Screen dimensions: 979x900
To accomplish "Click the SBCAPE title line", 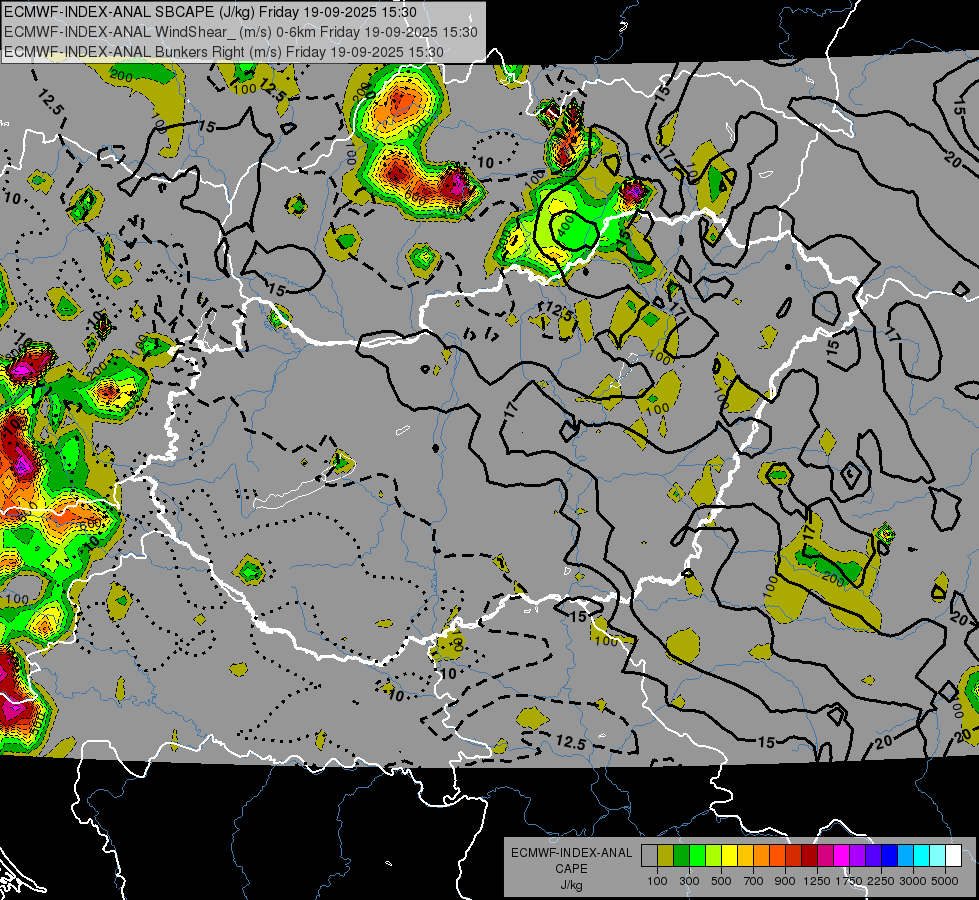I will coord(210,12).
